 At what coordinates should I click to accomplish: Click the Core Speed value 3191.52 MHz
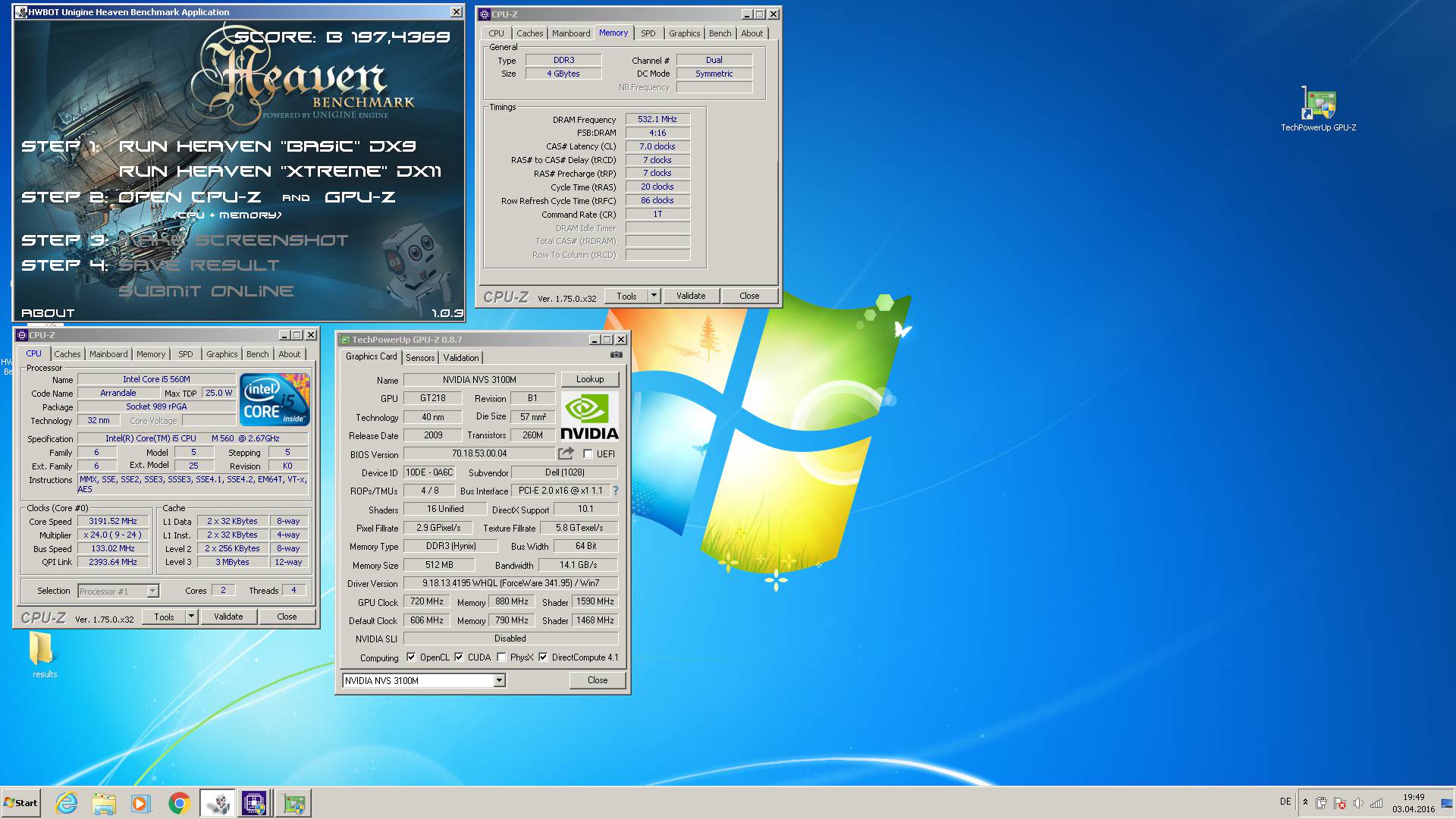pos(113,521)
